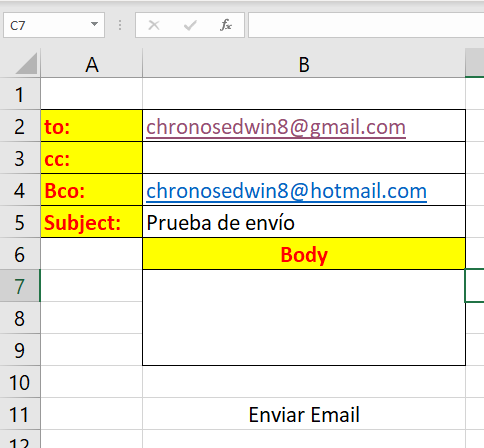Select column A header
The width and height of the screenshot is (484, 448).
tap(92, 64)
